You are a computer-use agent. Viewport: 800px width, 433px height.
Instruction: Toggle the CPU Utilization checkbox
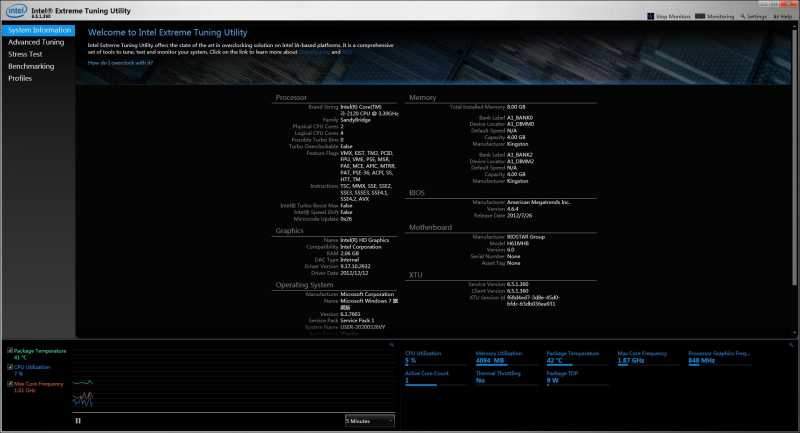[x=10, y=367]
